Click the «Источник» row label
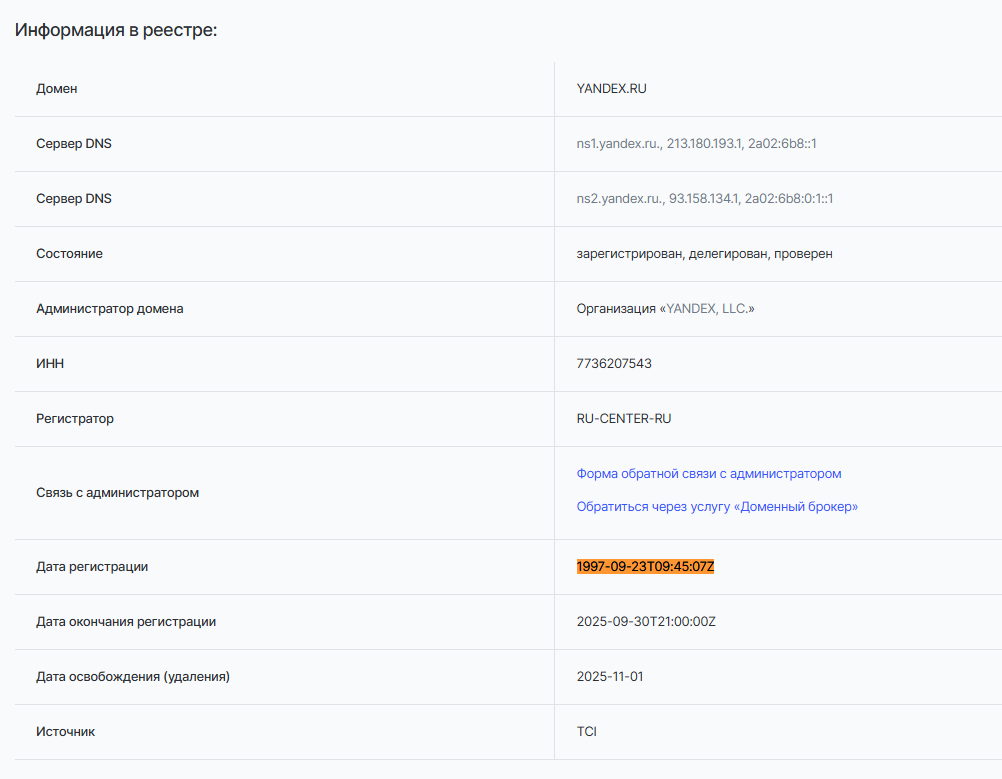Image resolution: width=1002 pixels, height=779 pixels. (65, 732)
